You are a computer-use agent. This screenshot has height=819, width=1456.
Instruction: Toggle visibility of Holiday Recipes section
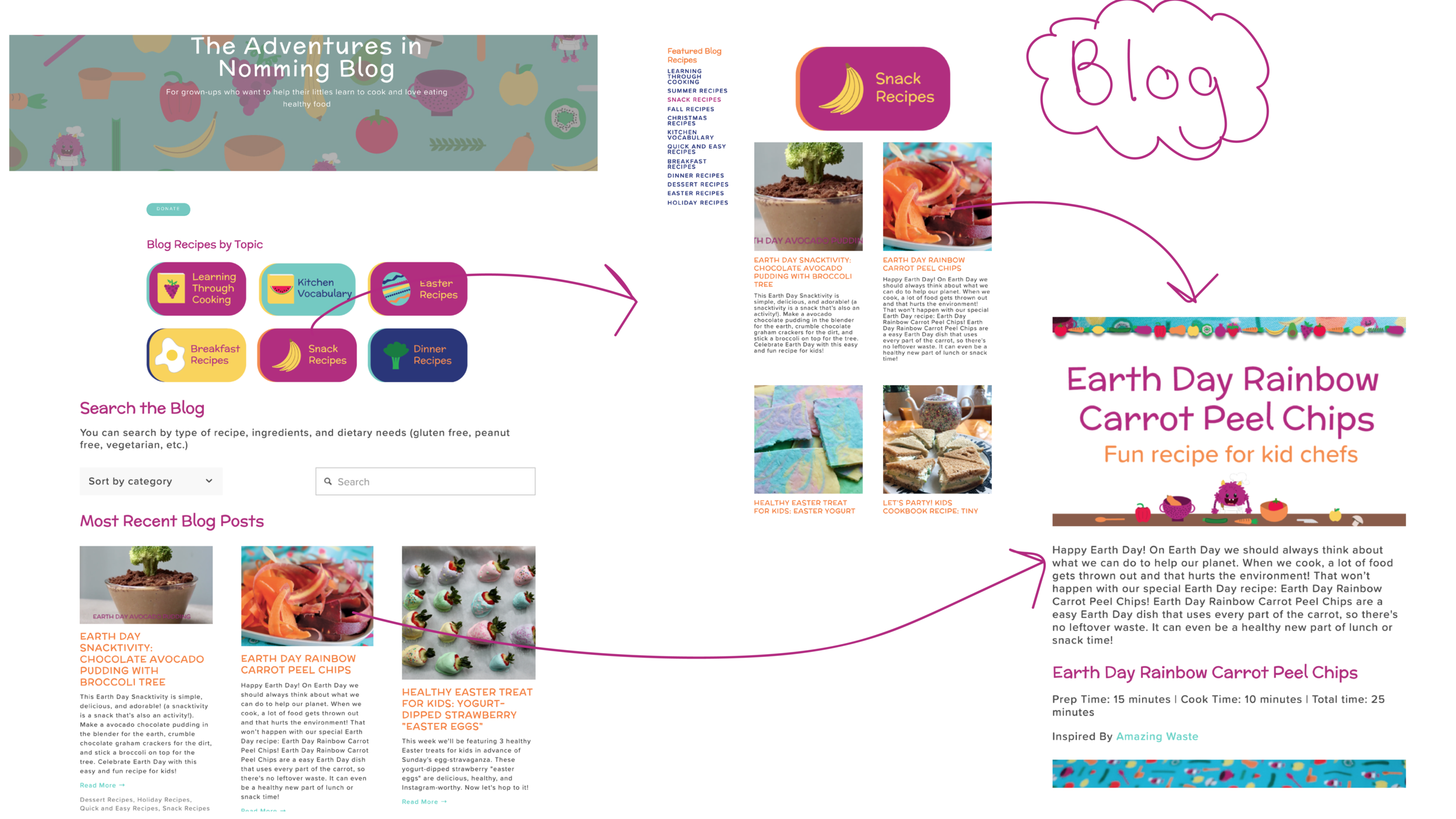click(697, 203)
